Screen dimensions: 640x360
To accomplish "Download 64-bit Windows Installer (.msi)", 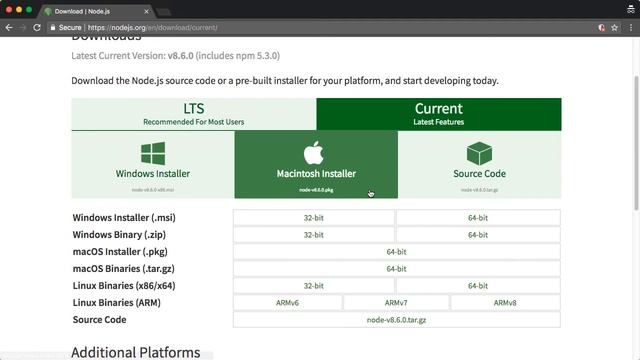I will [478, 218].
